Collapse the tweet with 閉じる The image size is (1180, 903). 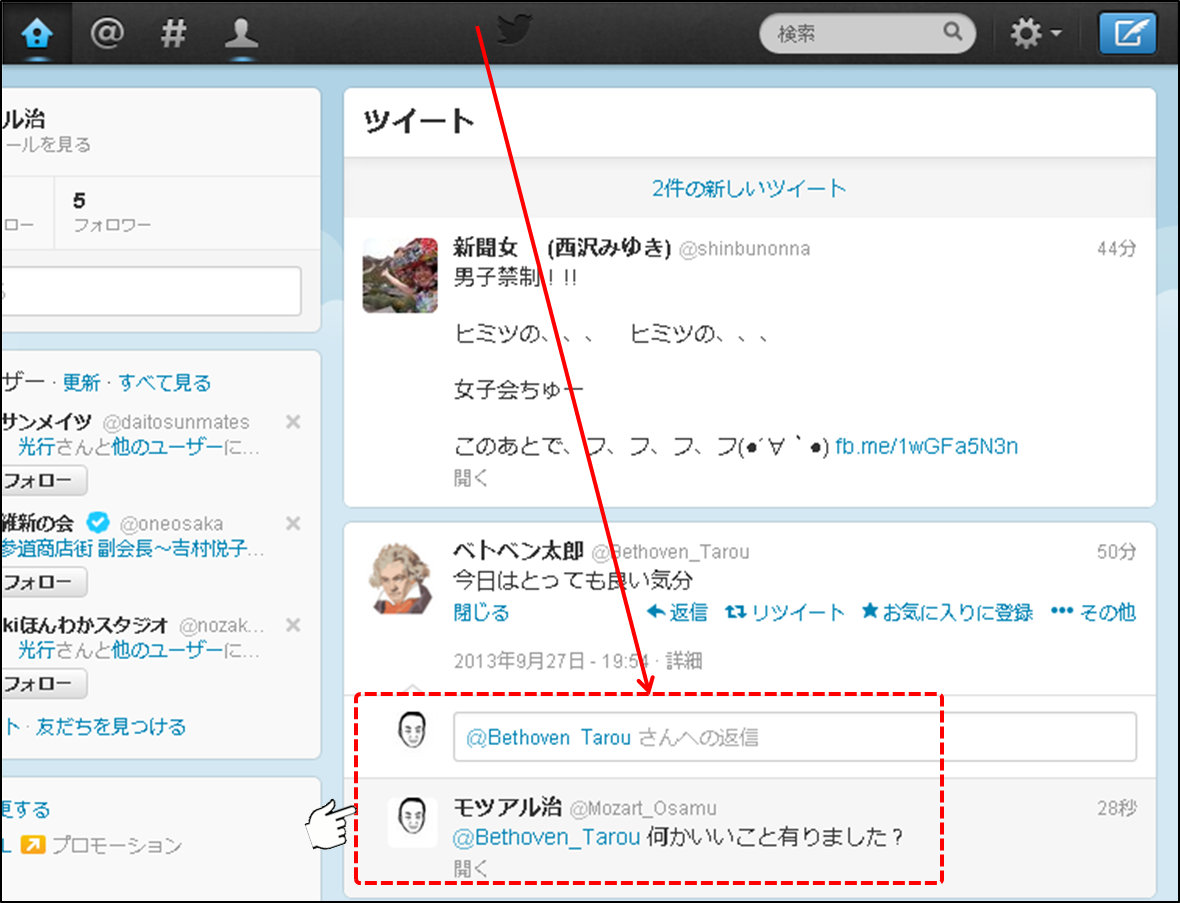481,612
